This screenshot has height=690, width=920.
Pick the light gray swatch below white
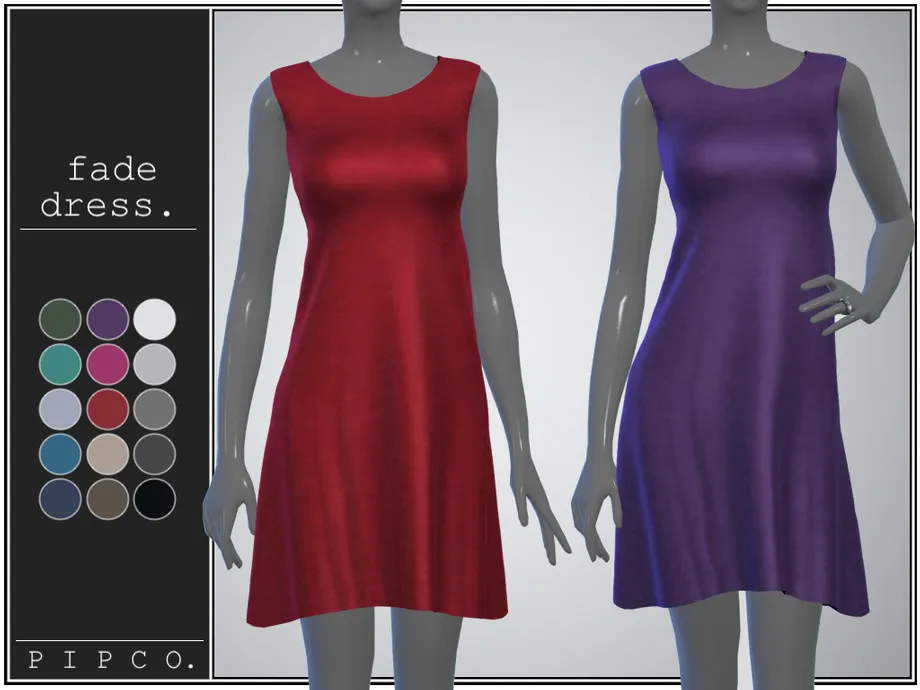pos(155,364)
